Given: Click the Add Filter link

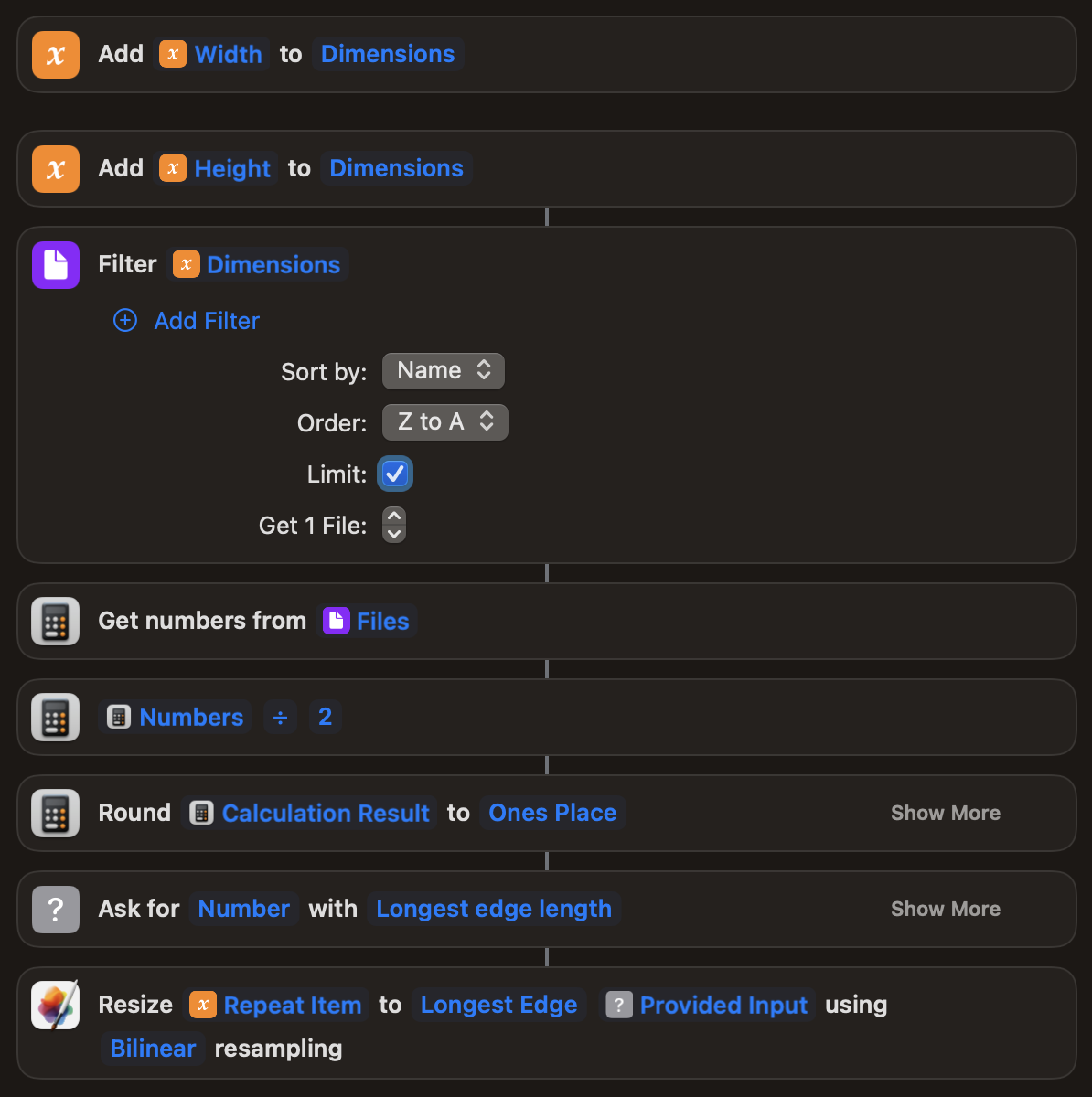Looking at the screenshot, I should coord(207,321).
